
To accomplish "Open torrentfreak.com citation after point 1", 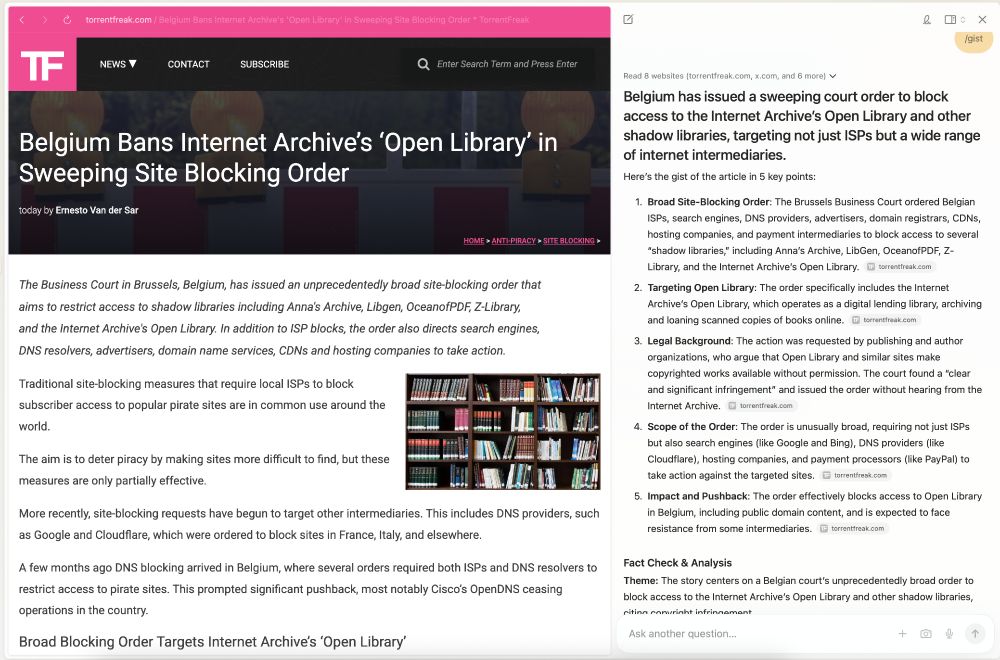I will pyautogui.click(x=900, y=267).
